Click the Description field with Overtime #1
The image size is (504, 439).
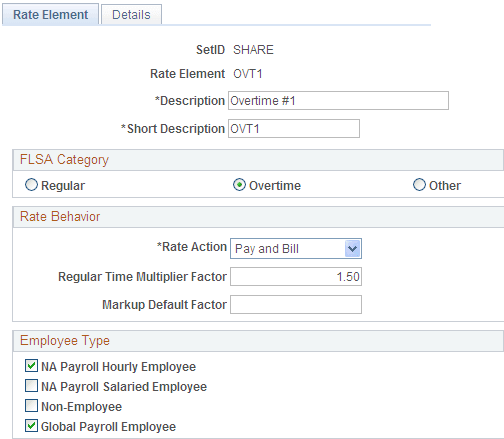tap(338, 101)
